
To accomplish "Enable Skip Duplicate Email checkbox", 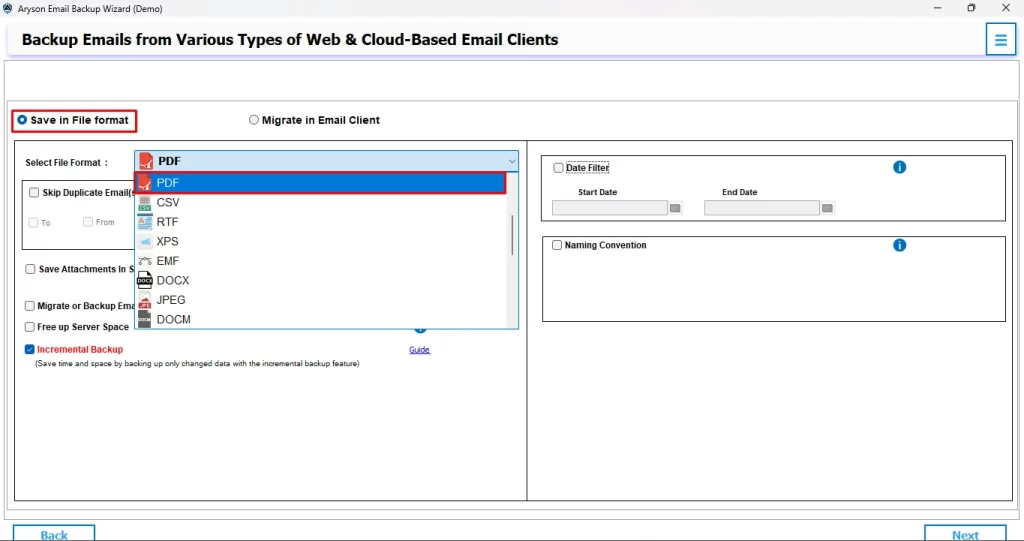I will click(34, 193).
